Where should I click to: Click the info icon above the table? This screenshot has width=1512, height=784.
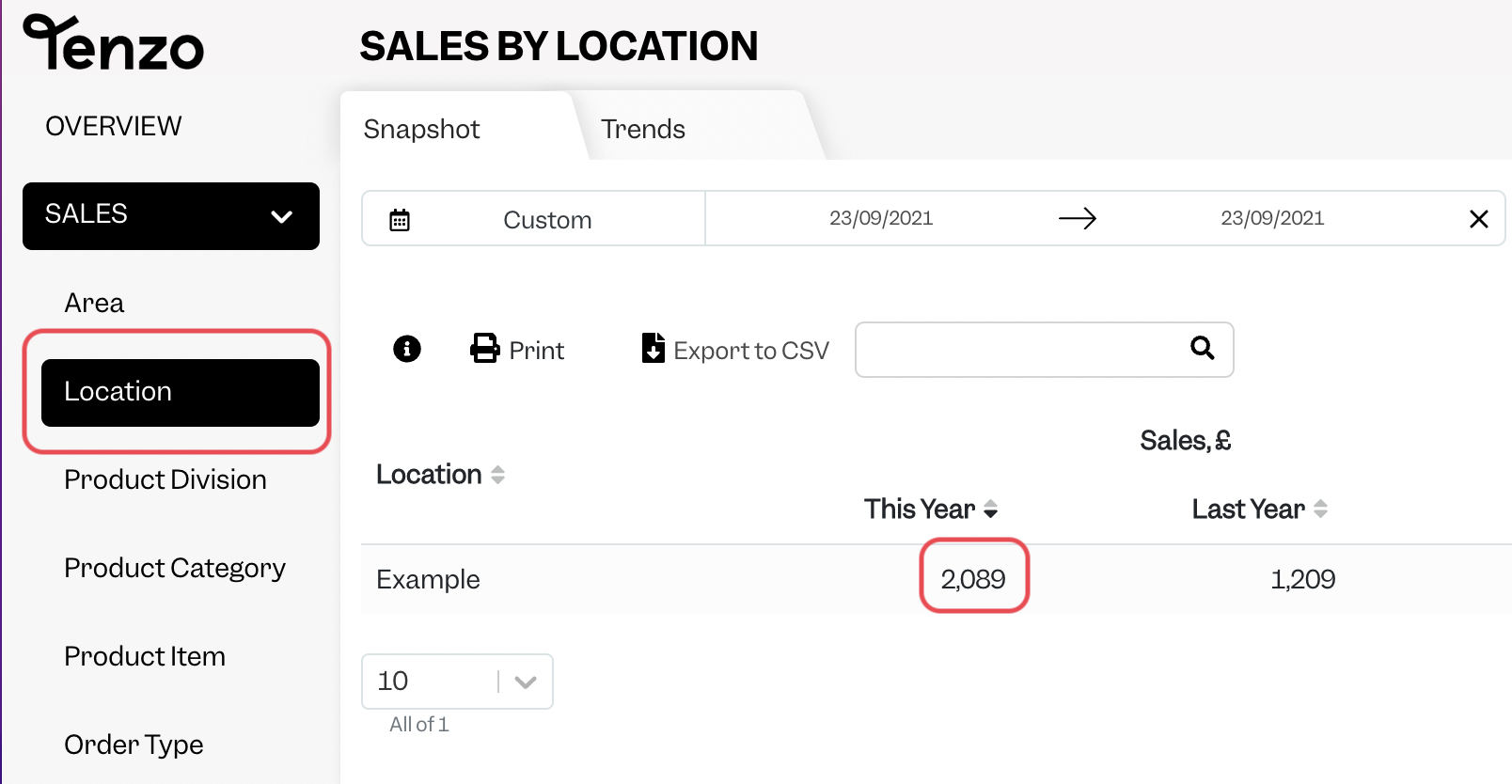pos(406,349)
